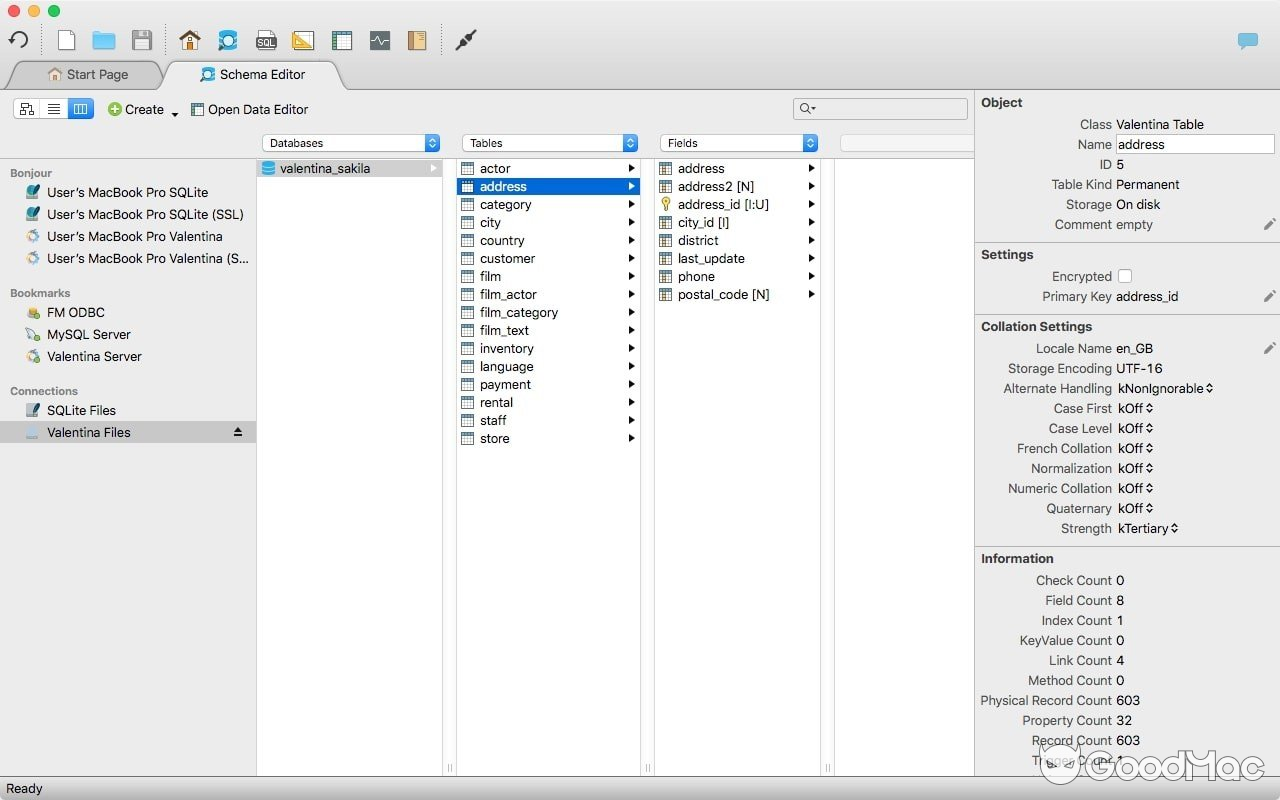Eject the Valentina Files connection
This screenshot has height=800, width=1280.
click(237, 432)
